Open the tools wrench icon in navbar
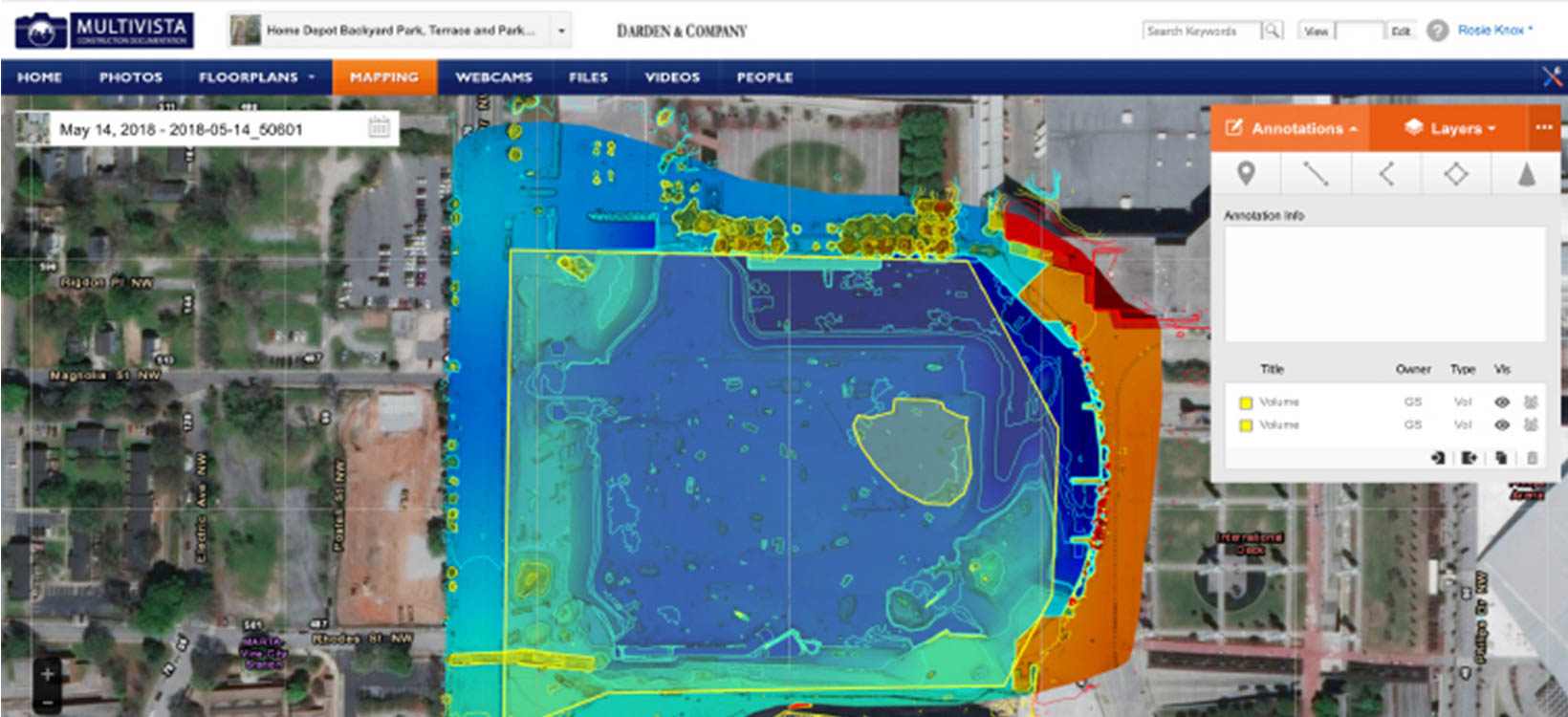The image size is (1568, 717). [x=1551, y=76]
